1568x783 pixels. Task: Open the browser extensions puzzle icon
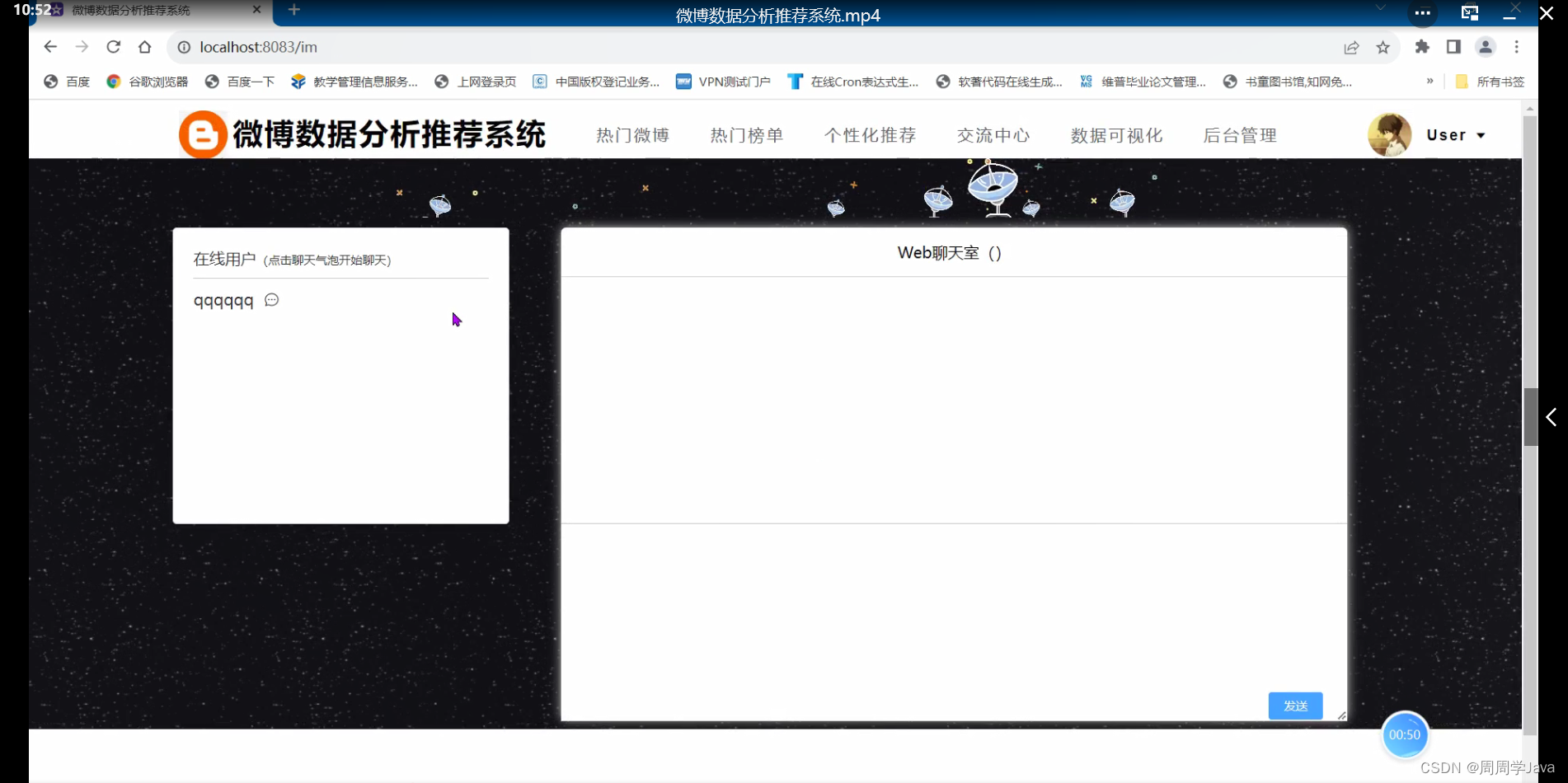[x=1422, y=47]
